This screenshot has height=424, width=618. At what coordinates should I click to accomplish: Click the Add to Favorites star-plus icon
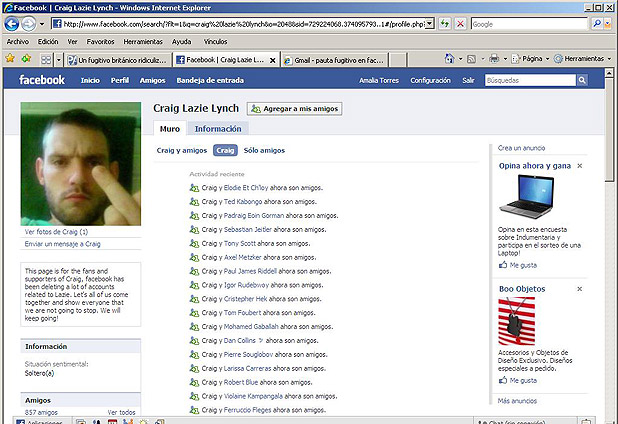coord(26,59)
